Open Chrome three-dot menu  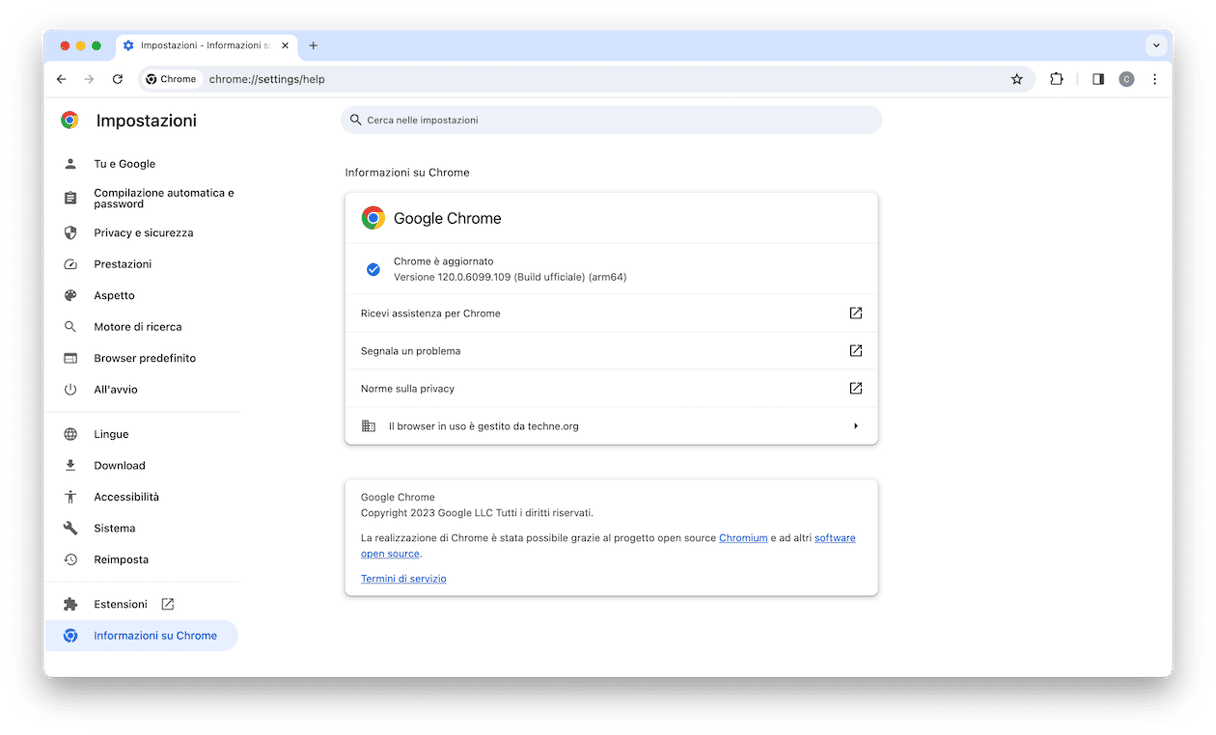click(1155, 79)
